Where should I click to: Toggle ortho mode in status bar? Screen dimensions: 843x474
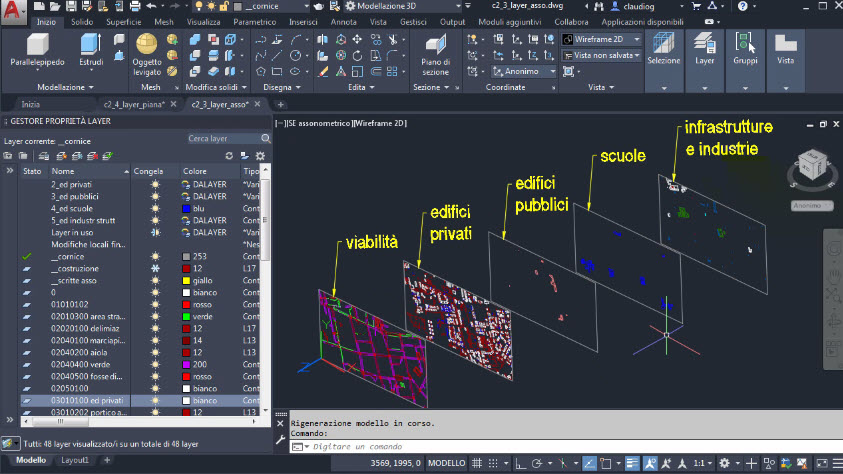520,463
